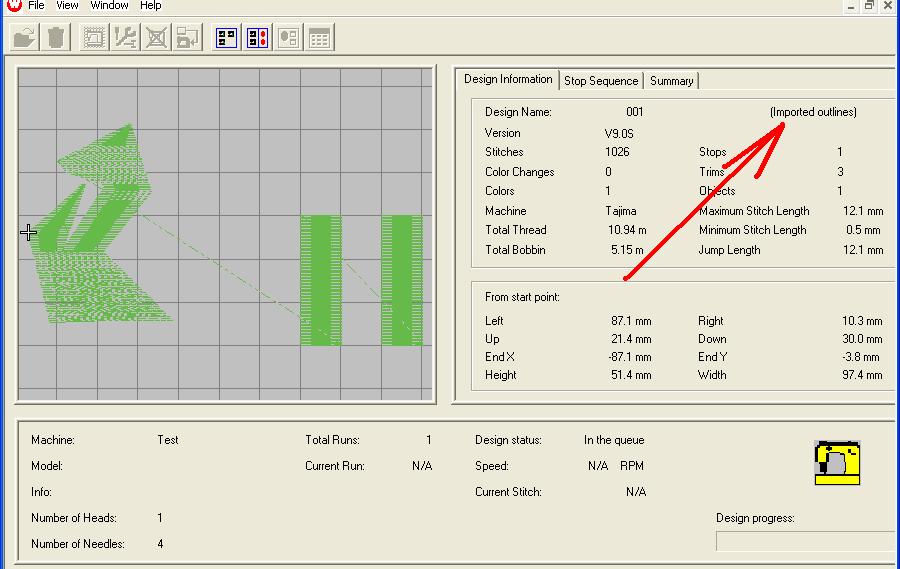The height and width of the screenshot is (569, 900).
Task: Click the sewing machine transfer toolbar icon
Action: click(x=187, y=38)
